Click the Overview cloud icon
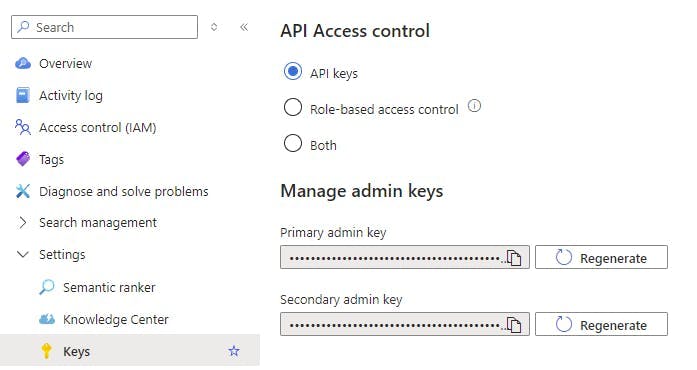This screenshot has width=697, height=370. point(23,64)
